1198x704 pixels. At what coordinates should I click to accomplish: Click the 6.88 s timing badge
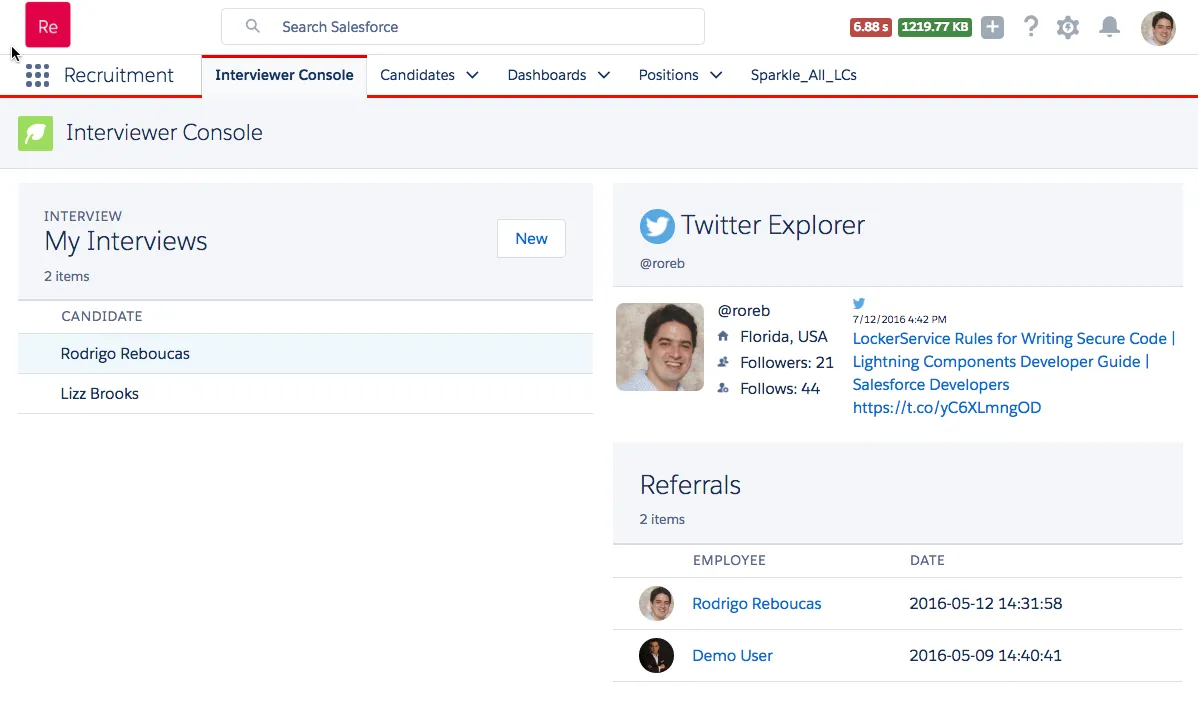pyautogui.click(x=870, y=27)
